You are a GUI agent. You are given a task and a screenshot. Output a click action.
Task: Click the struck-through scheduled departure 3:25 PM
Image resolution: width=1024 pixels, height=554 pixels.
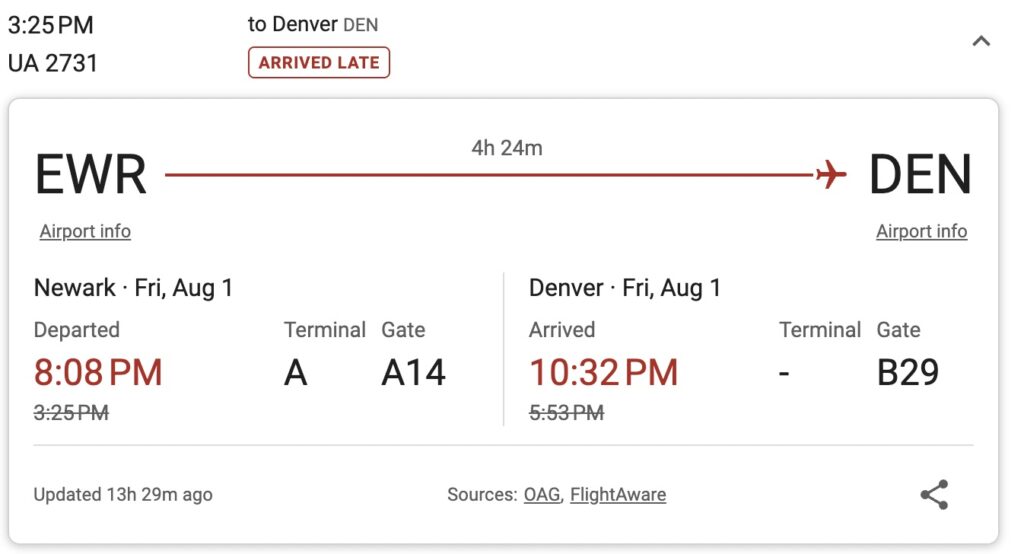[71, 413]
